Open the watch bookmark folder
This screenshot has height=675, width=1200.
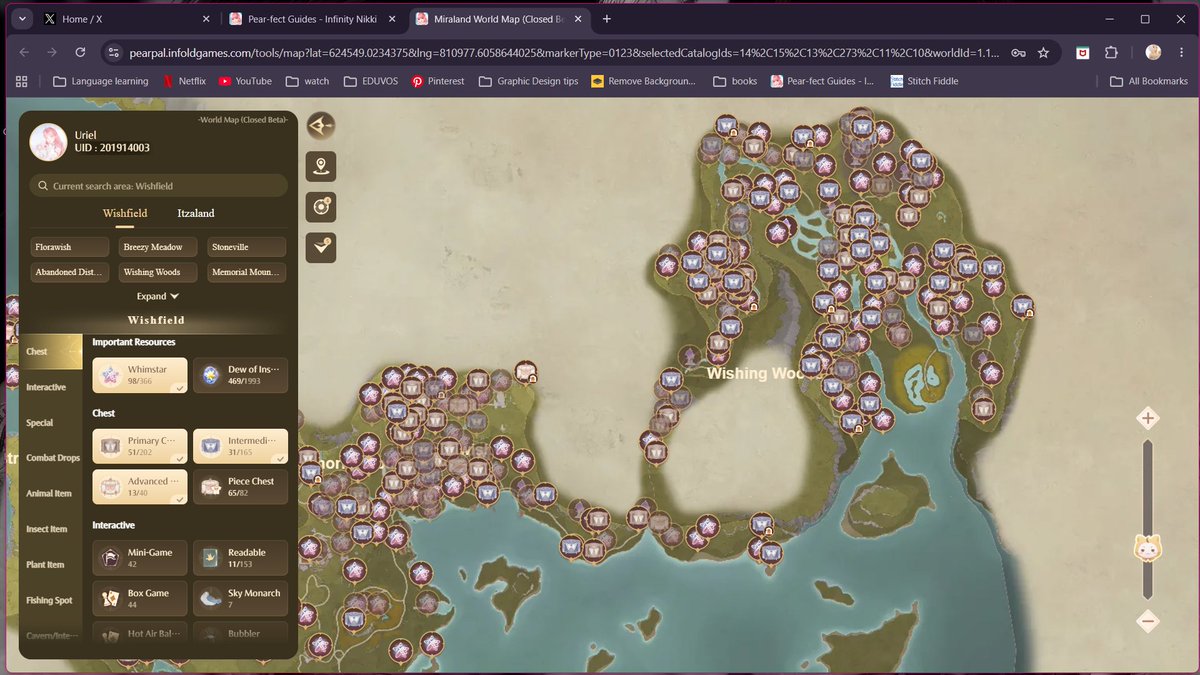(x=307, y=81)
